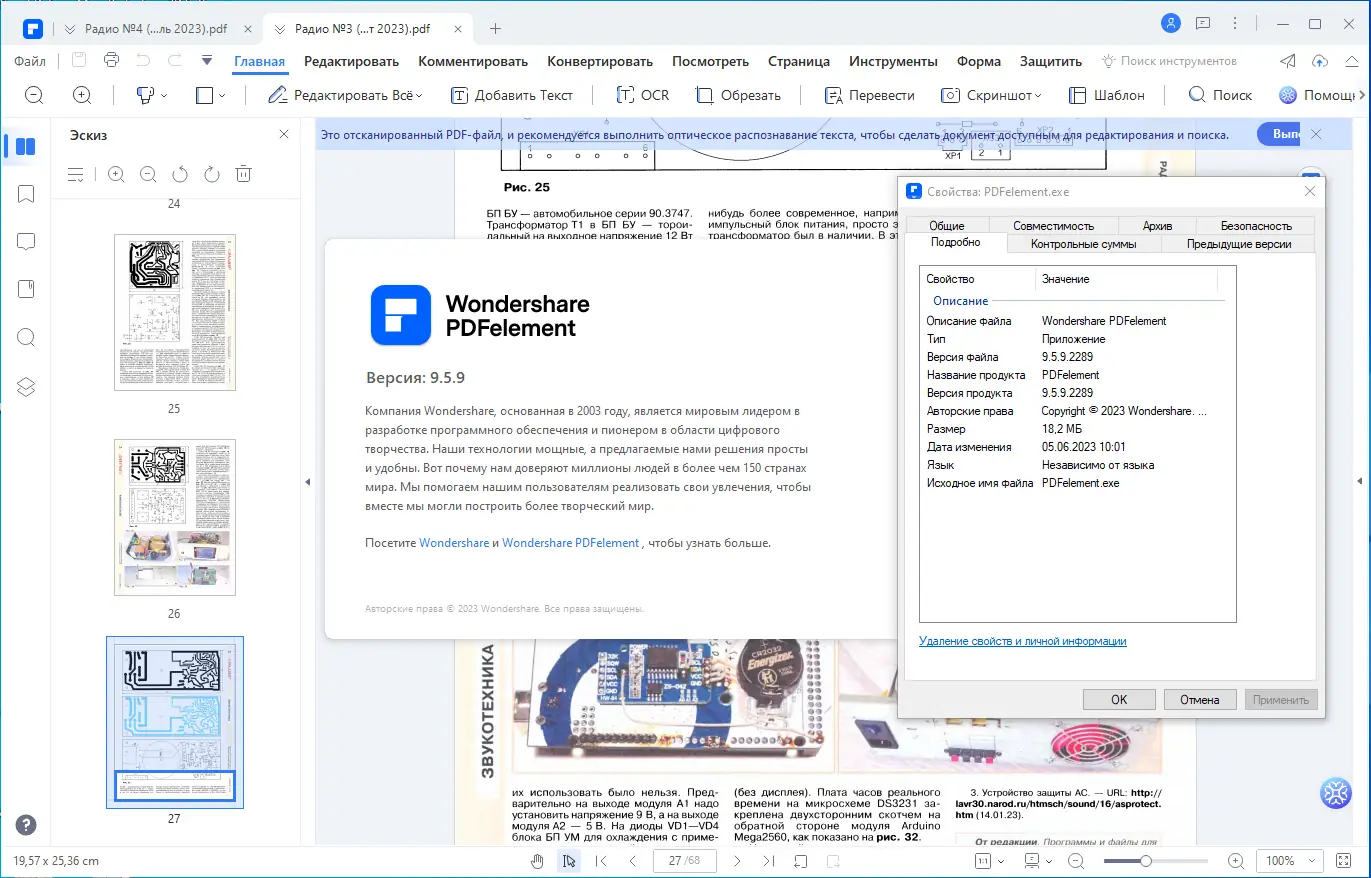Switch to the Безопасность tab in properties dialog
This screenshot has width=1371, height=878.
point(1256,226)
